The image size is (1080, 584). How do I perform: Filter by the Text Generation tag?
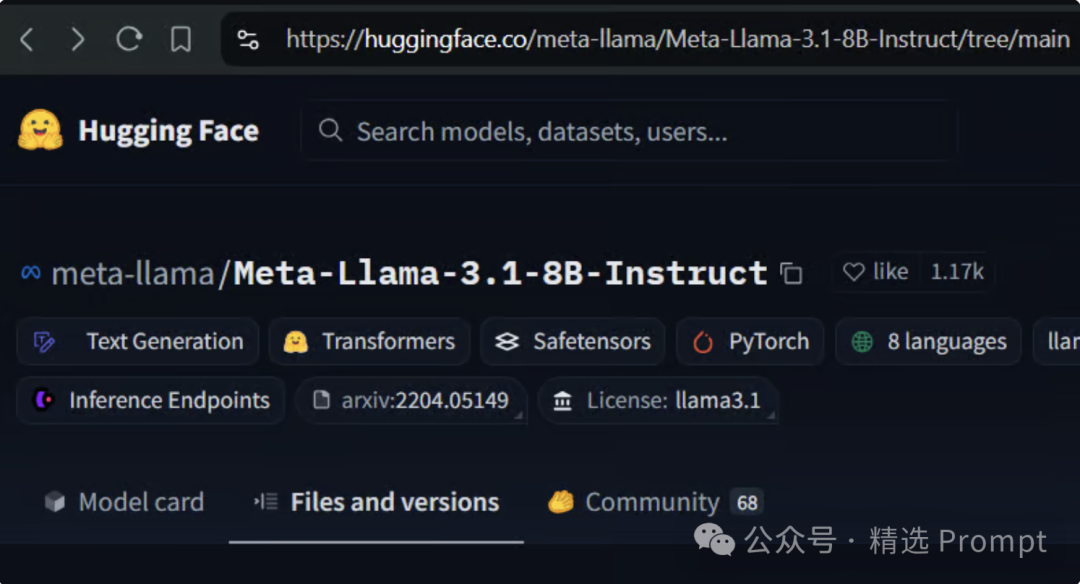click(138, 342)
